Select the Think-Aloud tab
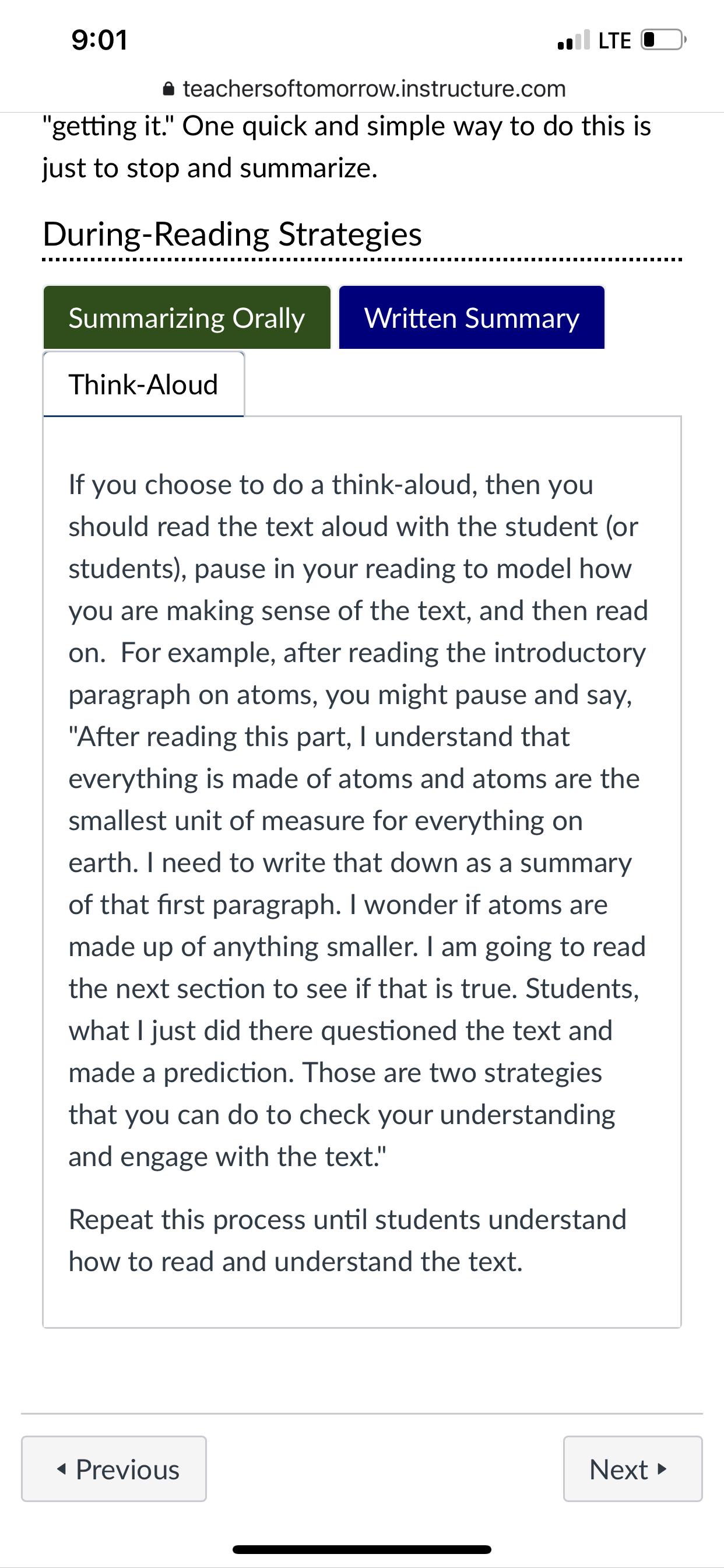This screenshot has height=1568, width=724. click(x=143, y=384)
